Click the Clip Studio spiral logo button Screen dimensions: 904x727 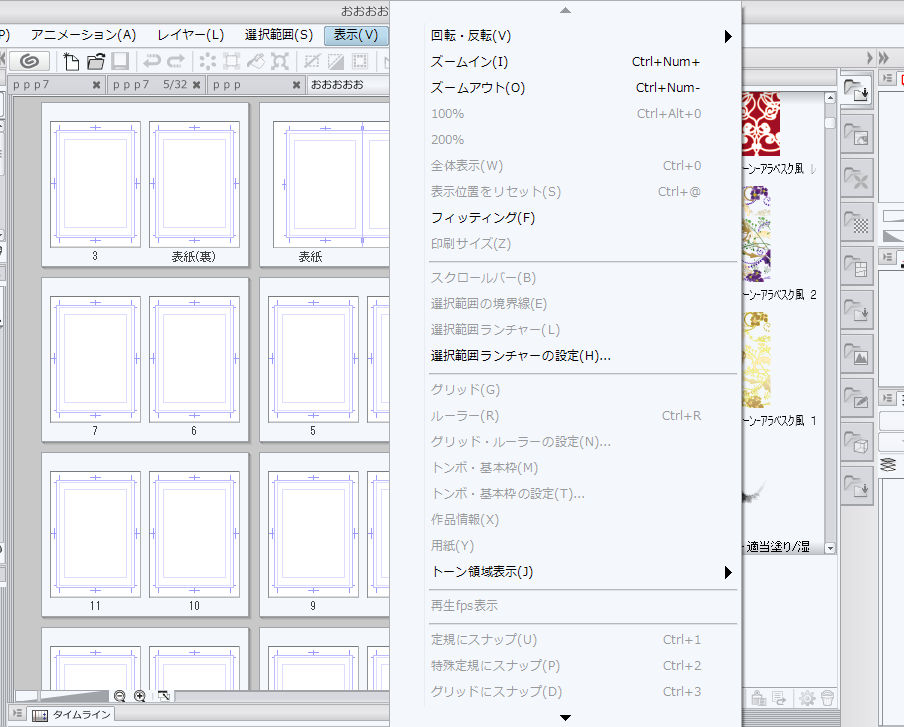coord(34,61)
